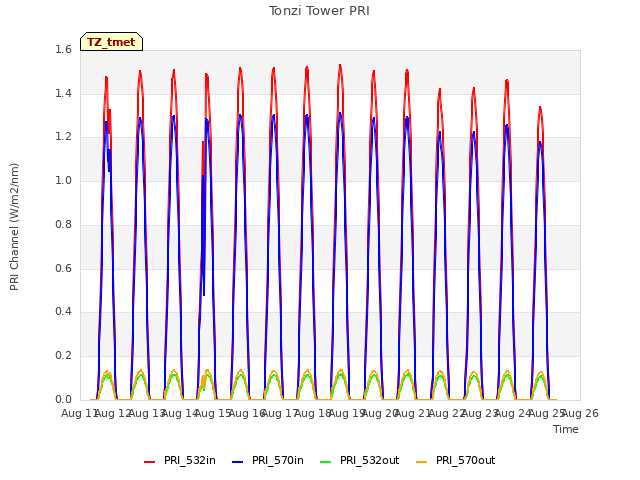Click the orange PRI_570out legend swatch
The height and width of the screenshot is (480, 640).
[421, 462]
